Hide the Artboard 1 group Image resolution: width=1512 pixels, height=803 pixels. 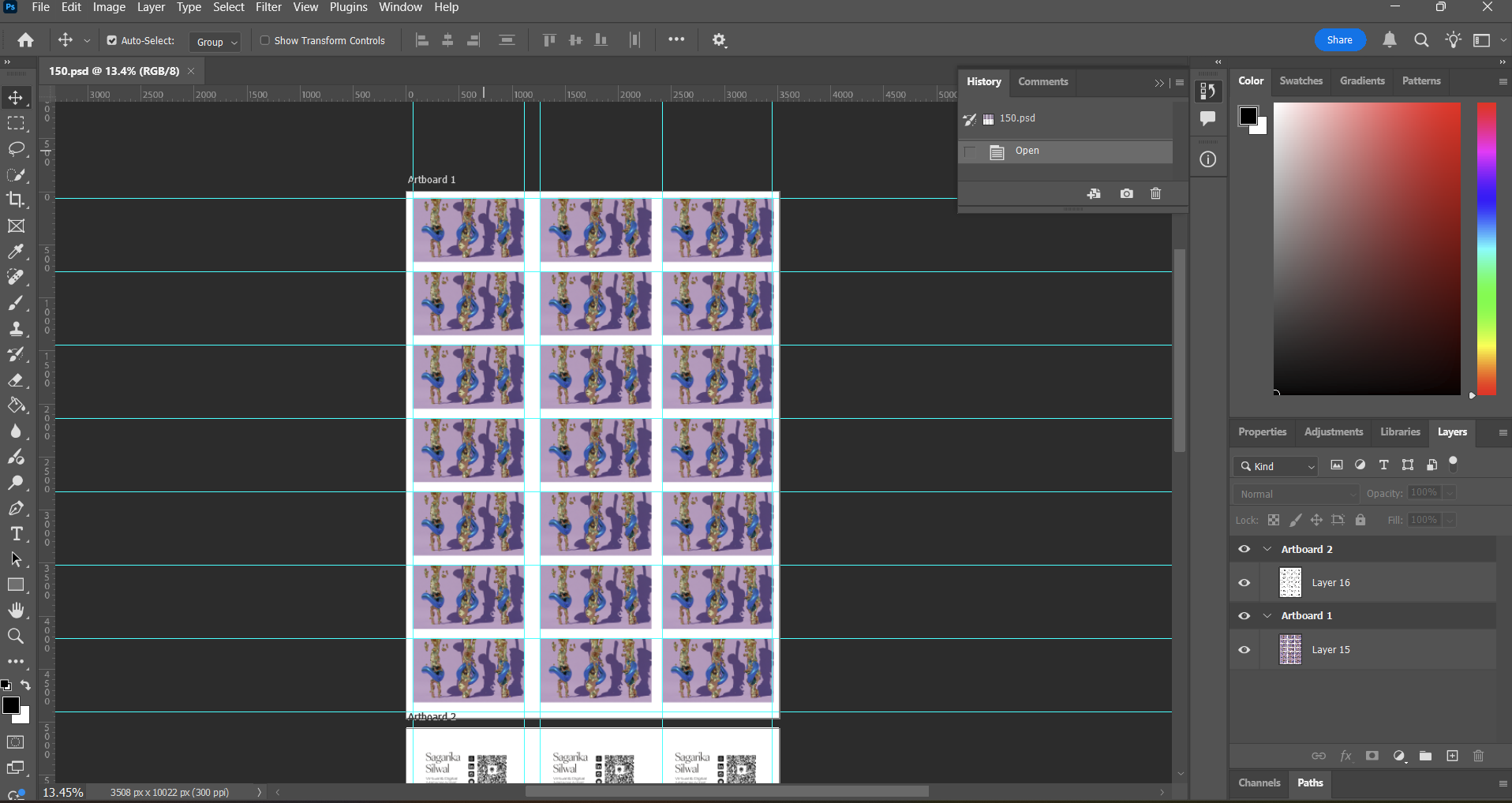click(1244, 615)
